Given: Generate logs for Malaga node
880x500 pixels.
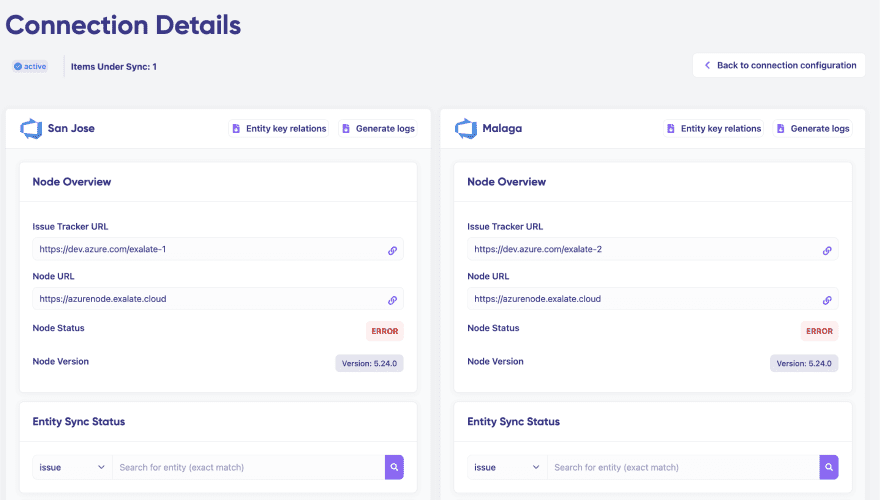Looking at the screenshot, I should click(x=812, y=129).
